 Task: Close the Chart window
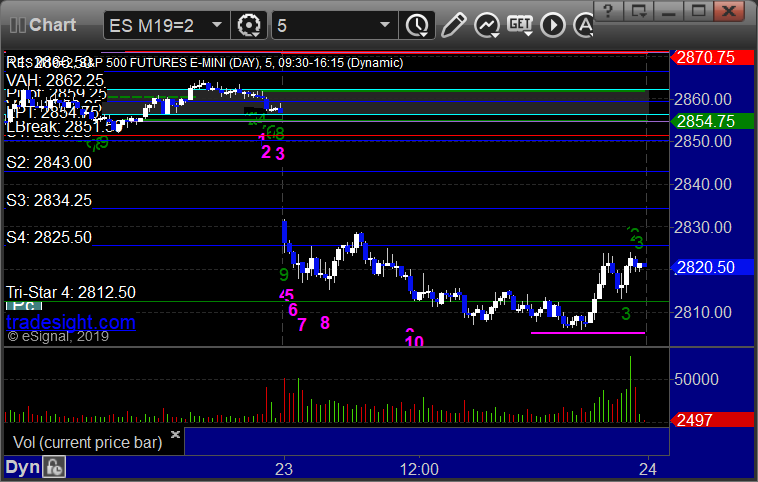(729, 11)
